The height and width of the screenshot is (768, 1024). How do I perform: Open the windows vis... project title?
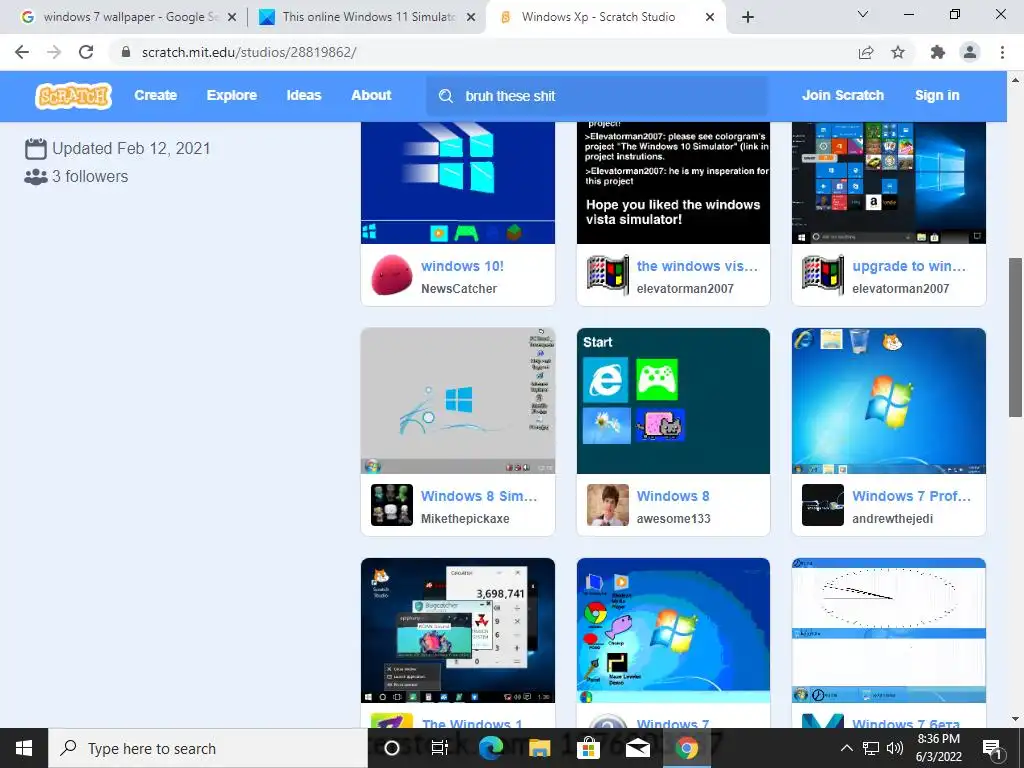pos(697,266)
